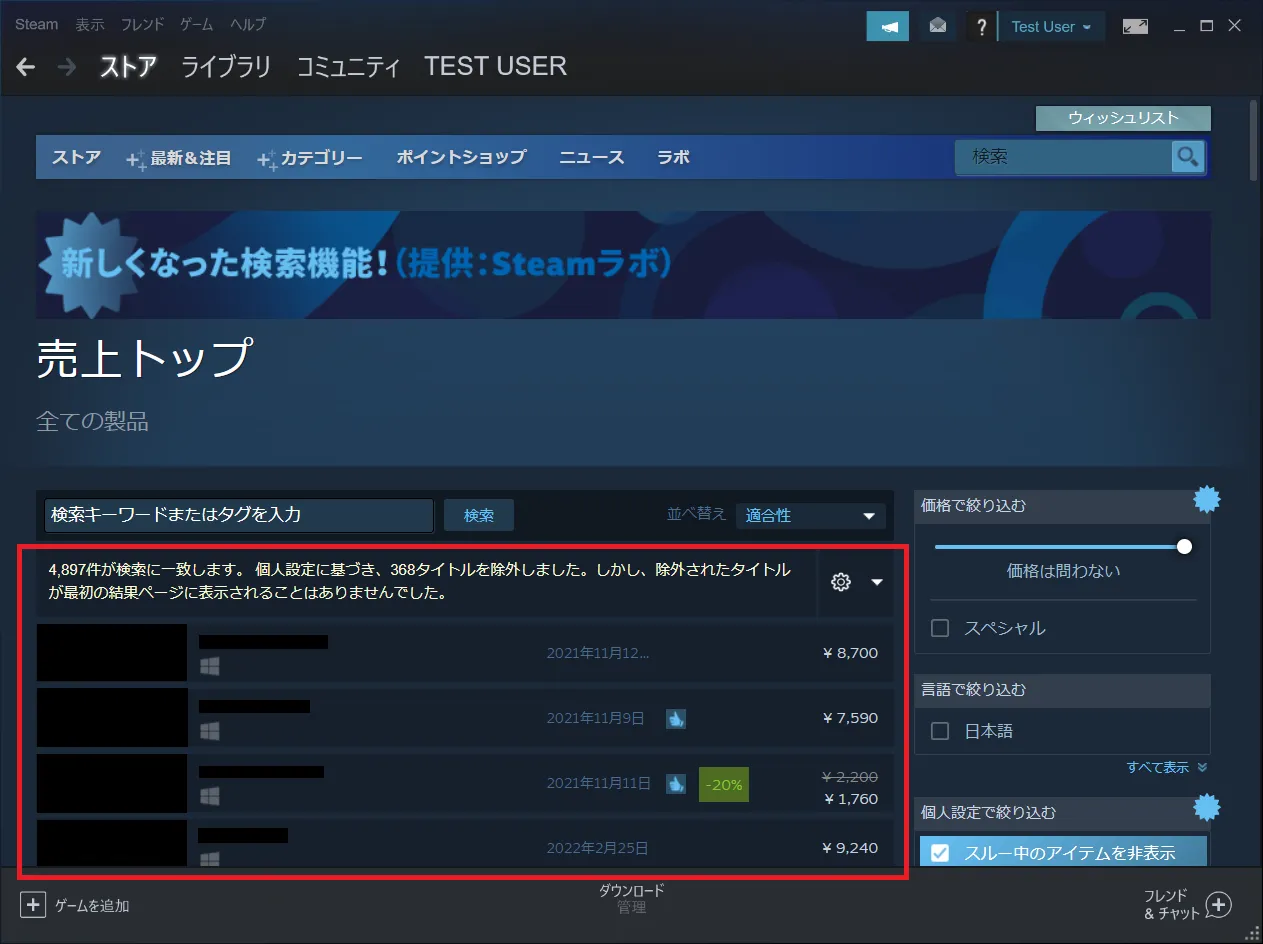Screen dimensions: 1263x944
Task: Click the -20% discount badge
Action: [724, 785]
